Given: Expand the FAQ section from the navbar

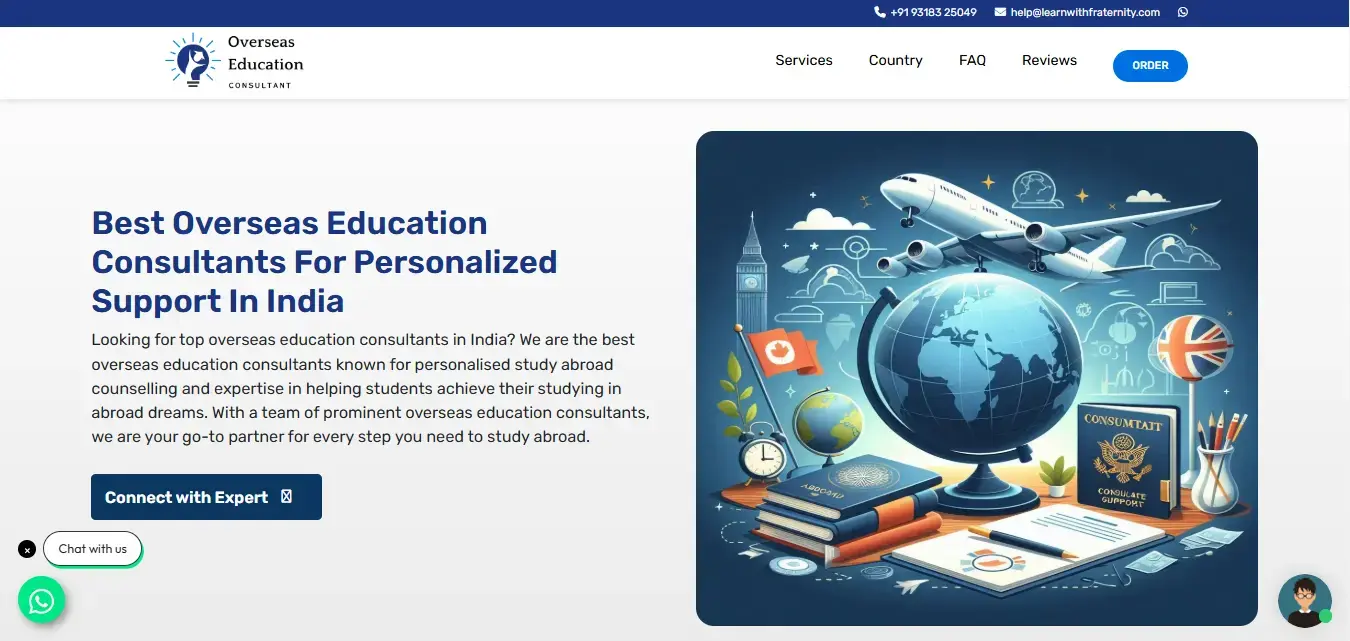Looking at the screenshot, I should point(972,60).
